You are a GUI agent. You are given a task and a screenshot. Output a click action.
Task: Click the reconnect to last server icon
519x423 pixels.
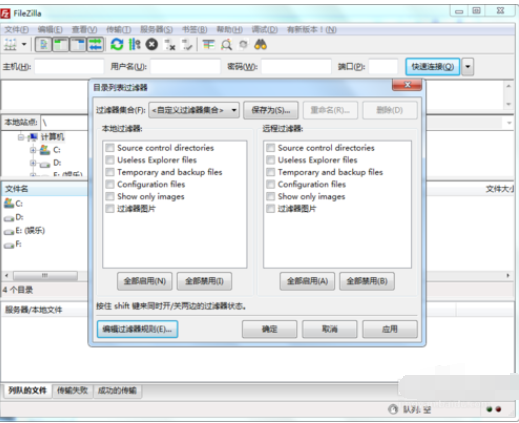pos(187,44)
